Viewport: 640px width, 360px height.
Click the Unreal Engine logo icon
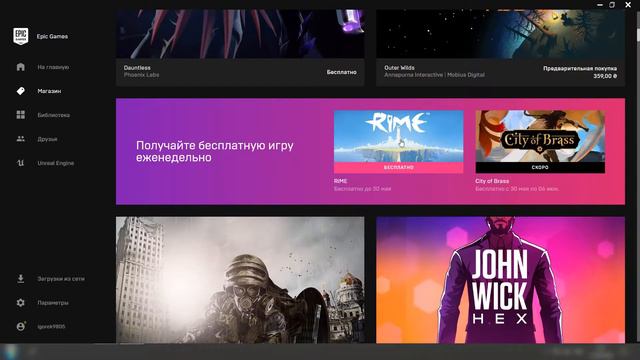click(20, 163)
